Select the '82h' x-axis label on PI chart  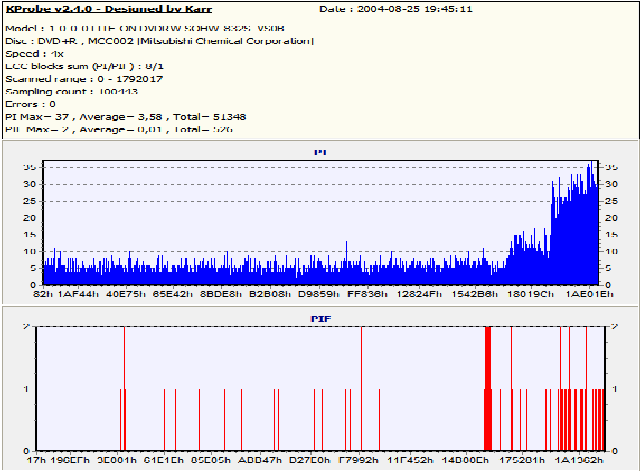[43, 294]
